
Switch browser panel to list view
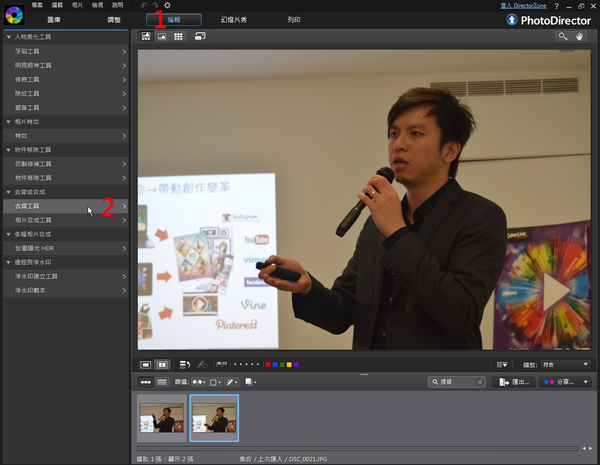(161, 382)
